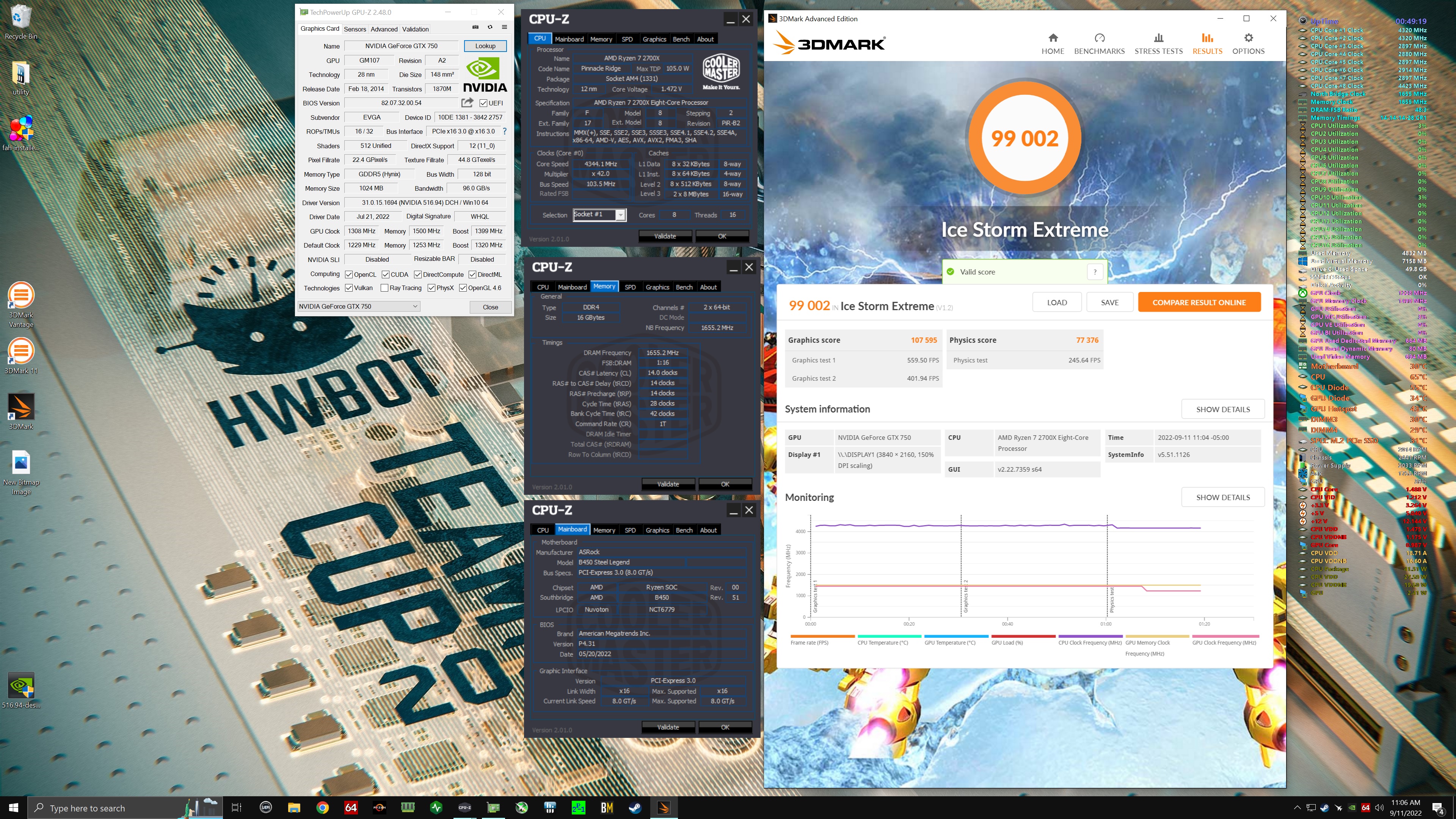Enable the Ray Tracing checkbox
Screen dimensions: 1456x819
click(384, 288)
